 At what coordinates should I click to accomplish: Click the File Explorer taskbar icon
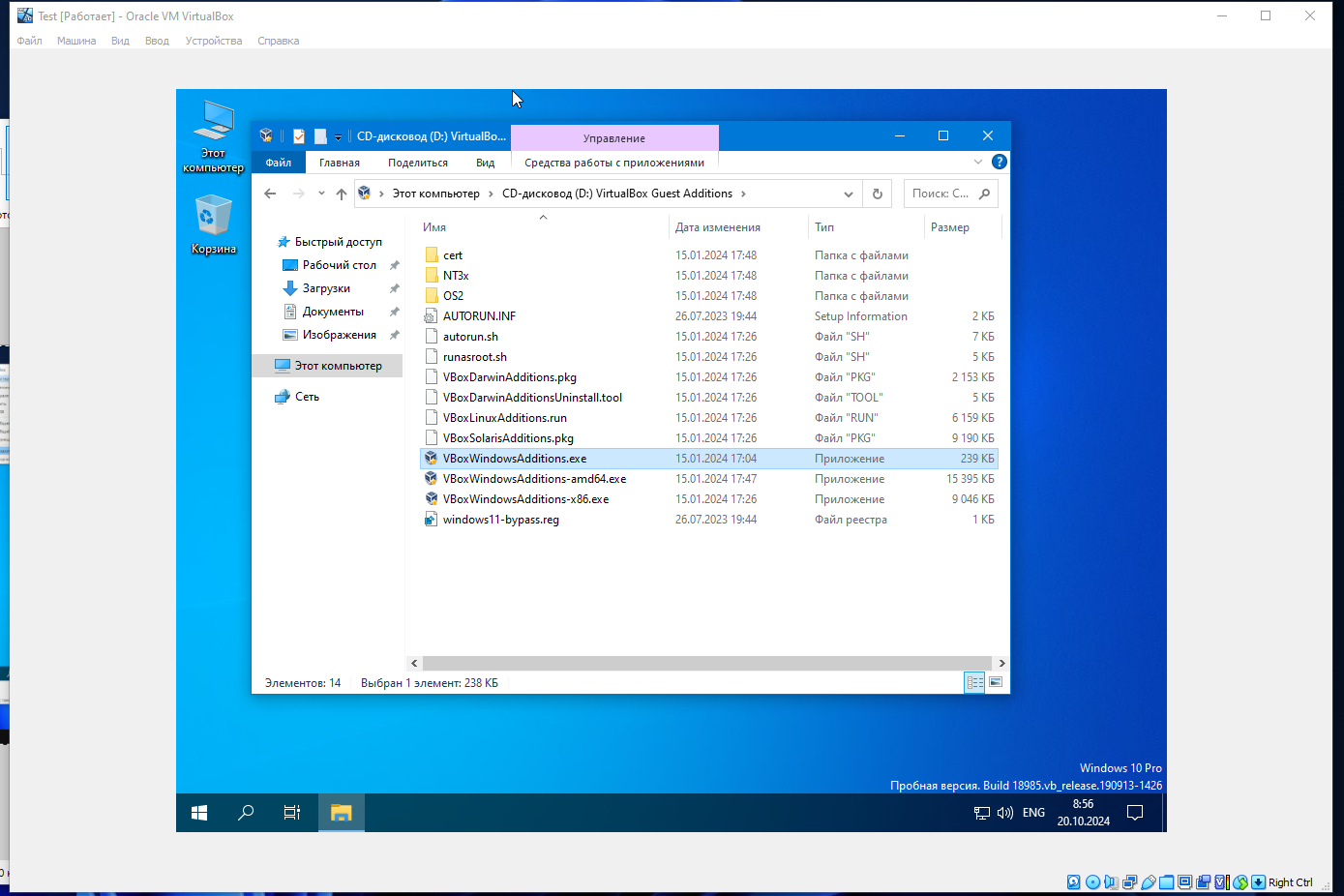341,813
